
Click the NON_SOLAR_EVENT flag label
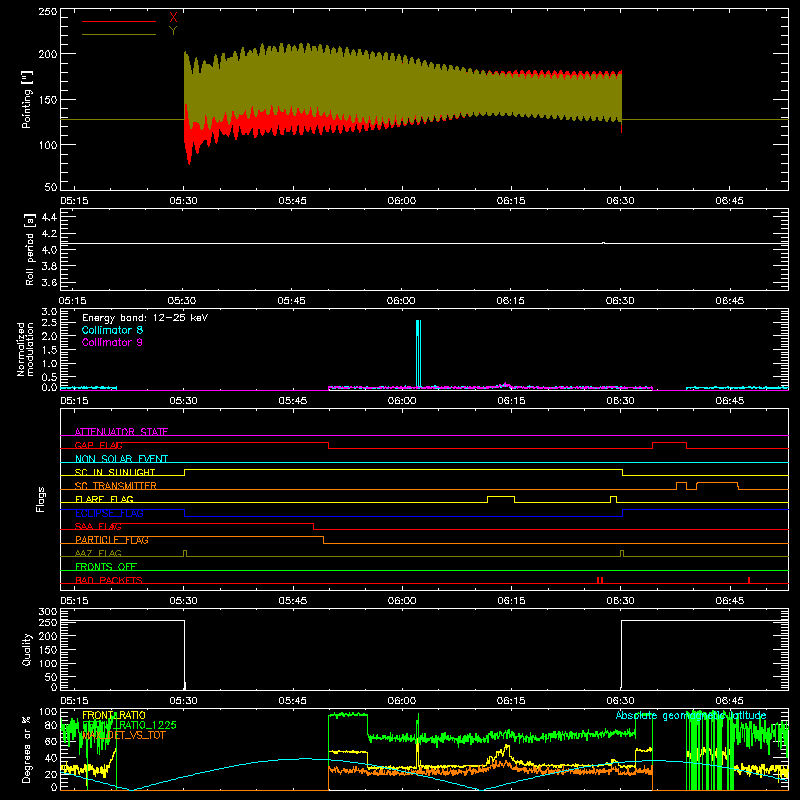(121, 459)
